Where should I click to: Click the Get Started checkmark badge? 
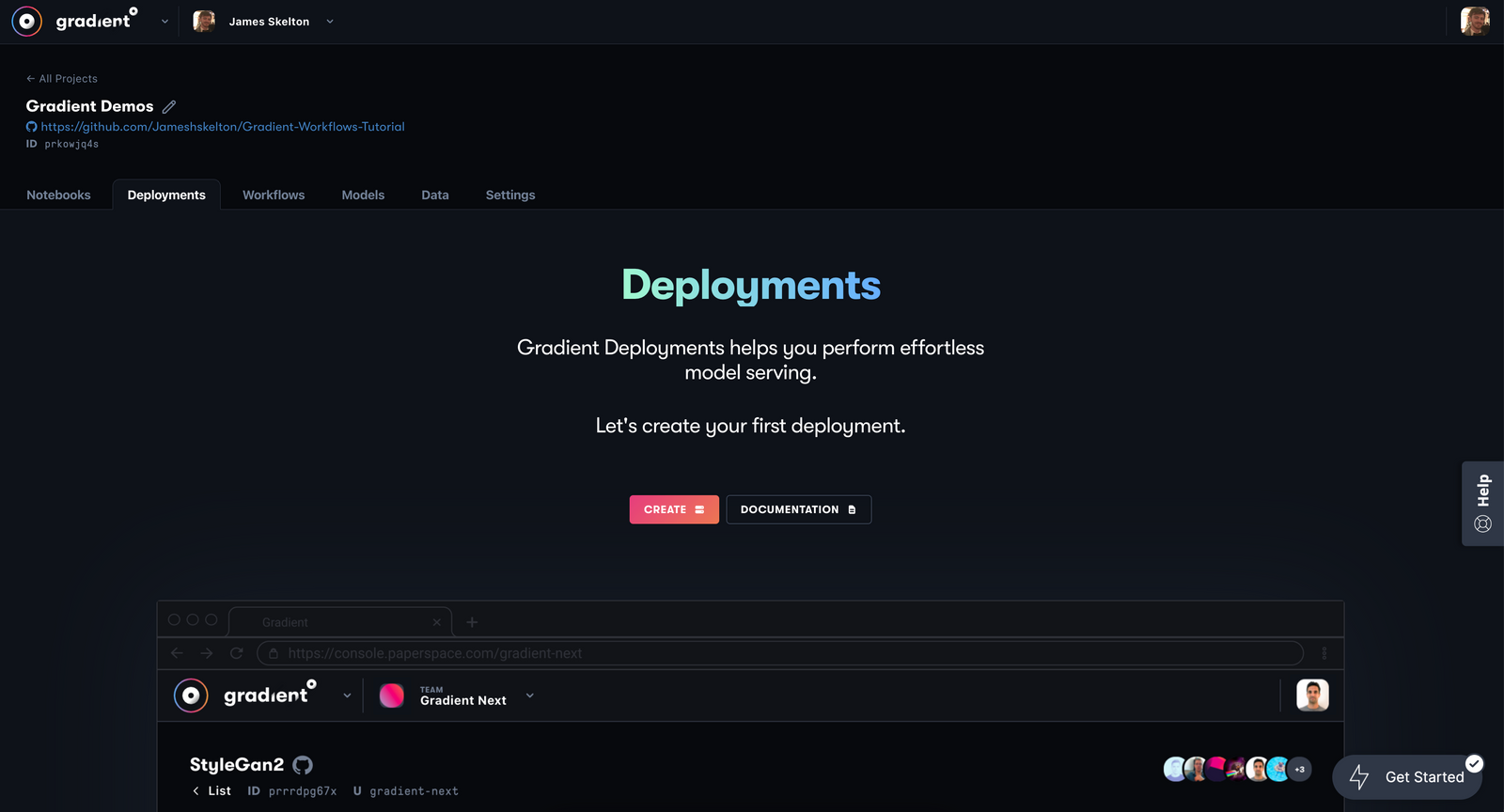coord(1474,763)
